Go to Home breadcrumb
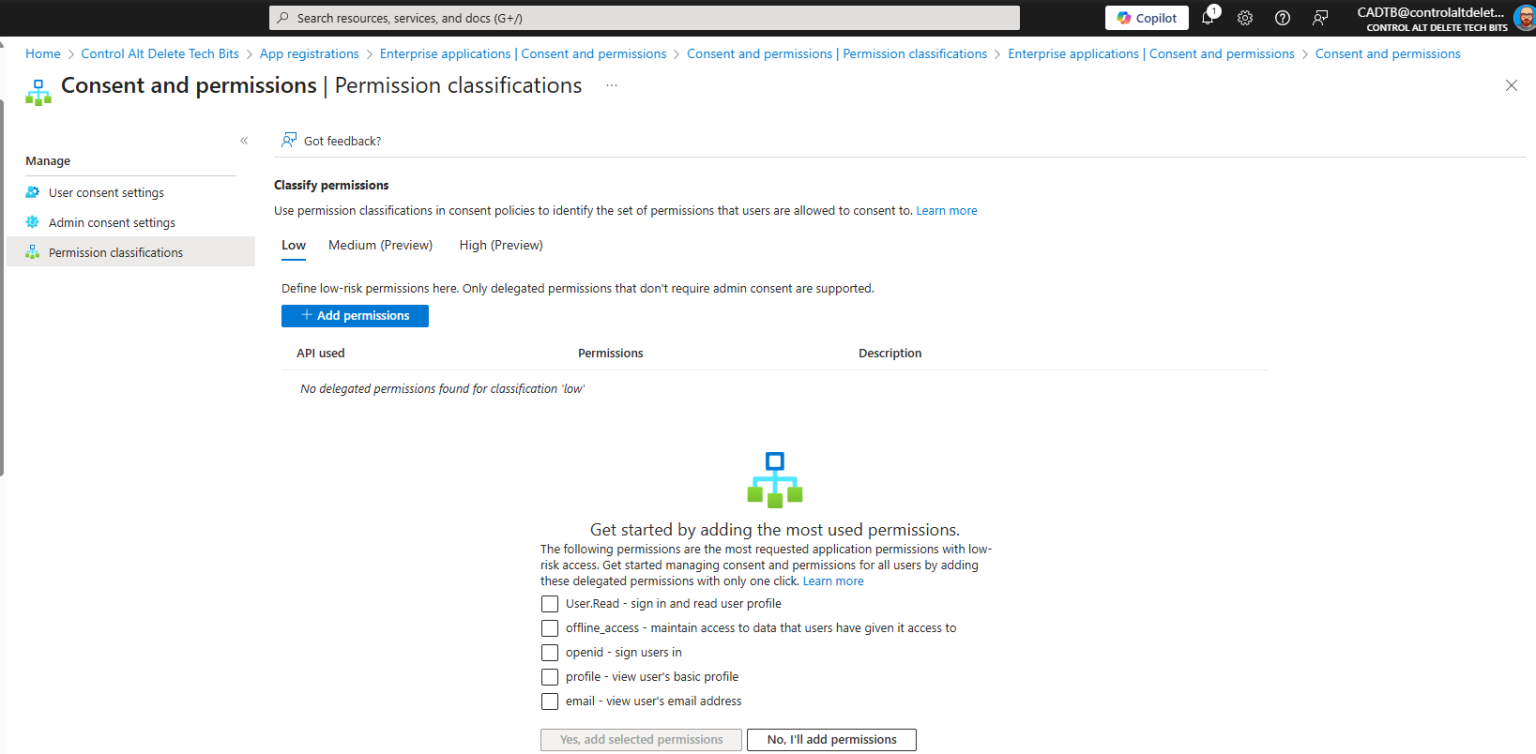The height and width of the screenshot is (754, 1536). [43, 54]
